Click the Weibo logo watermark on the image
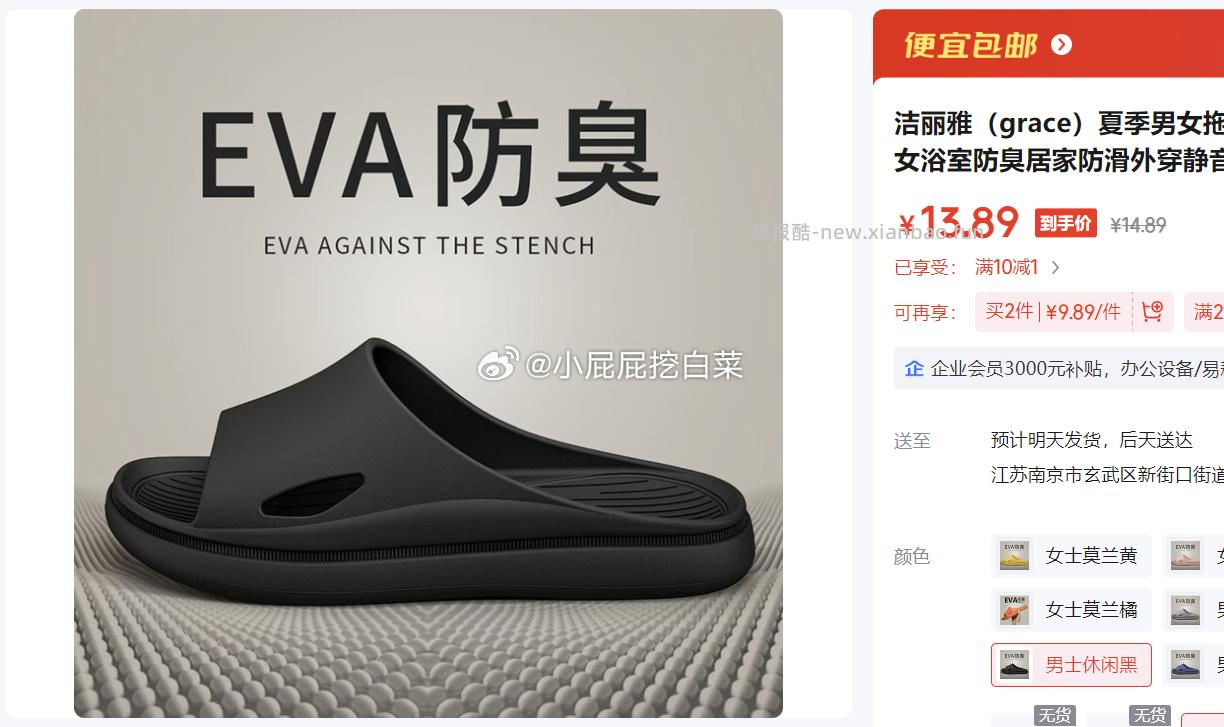The width and height of the screenshot is (1224, 727). (498, 365)
